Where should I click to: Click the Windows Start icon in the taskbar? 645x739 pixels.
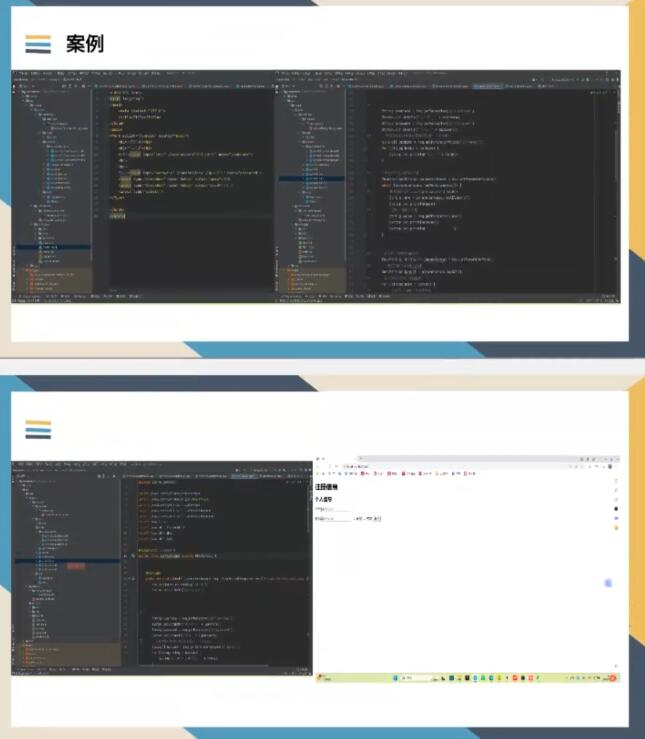pyautogui.click(x=395, y=678)
